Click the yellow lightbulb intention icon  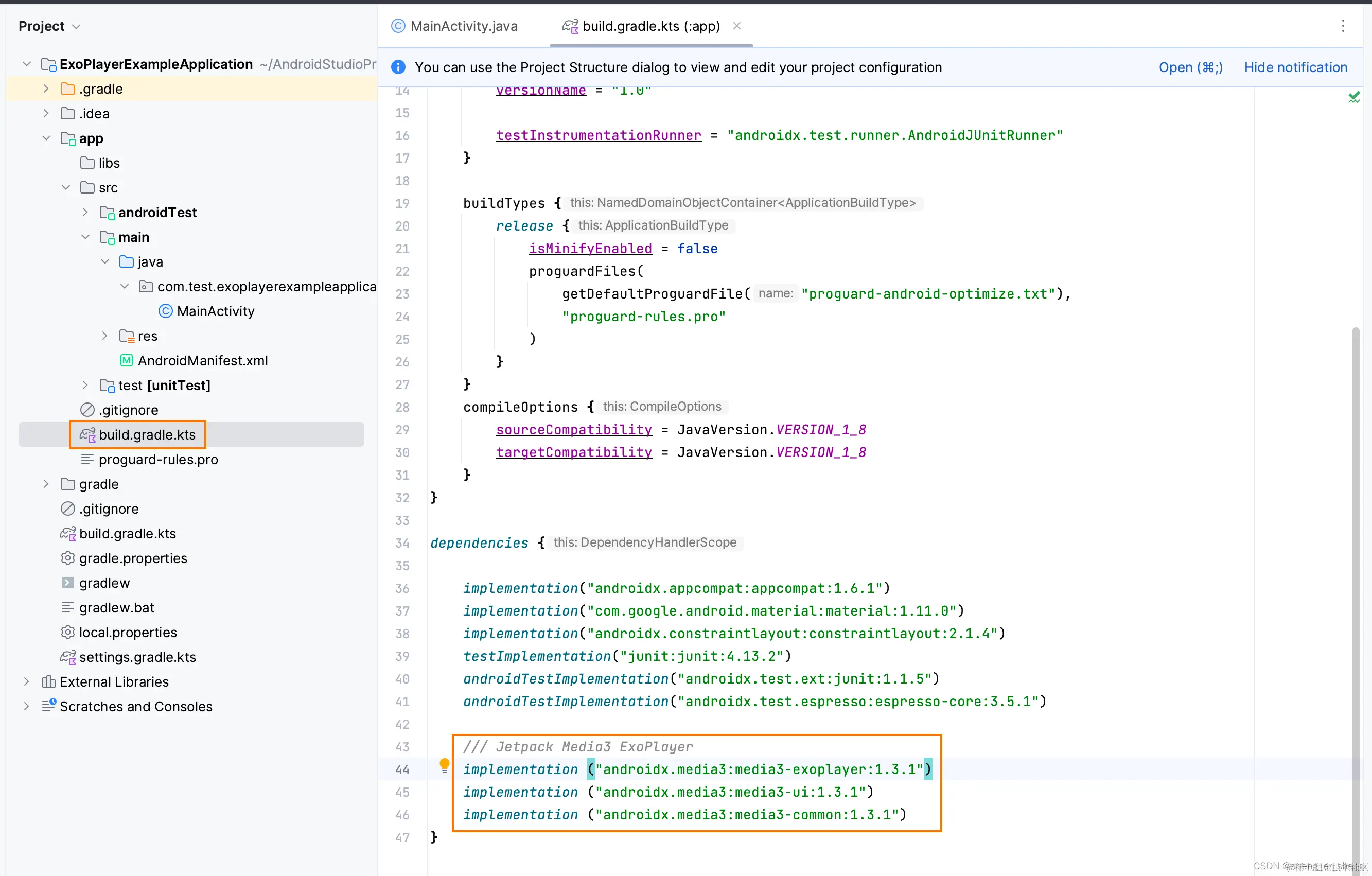pyautogui.click(x=445, y=765)
